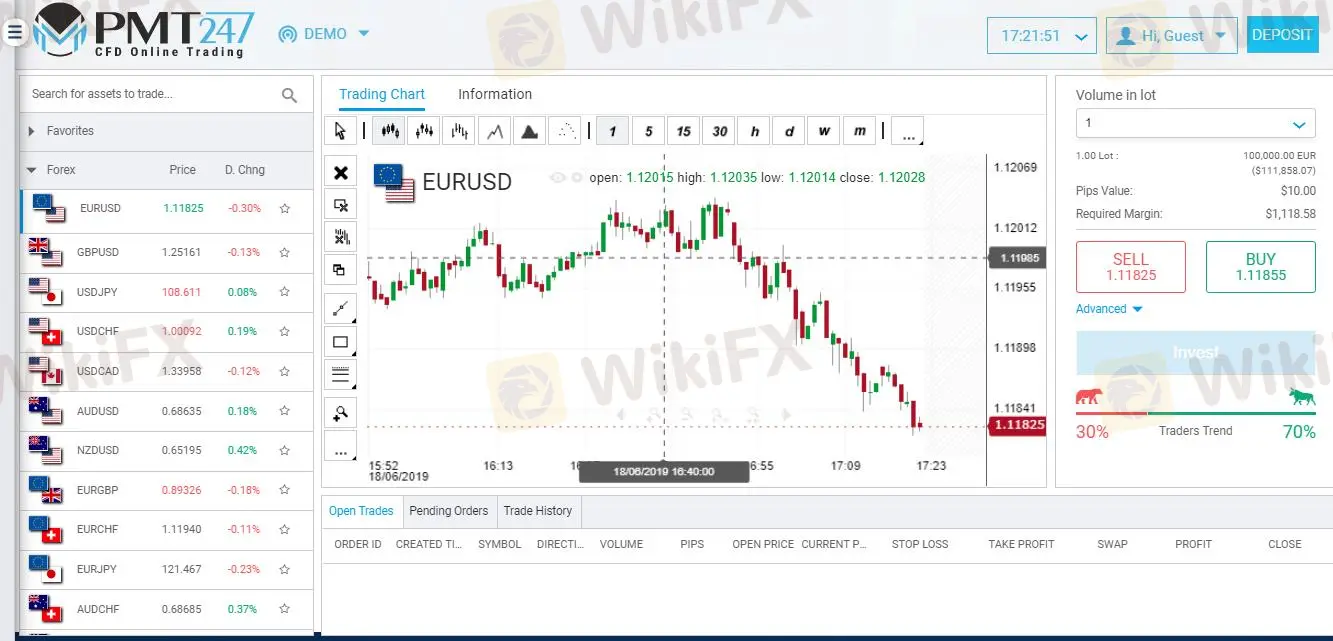
Task: Select the rectangle drawing tool
Action: [340, 341]
